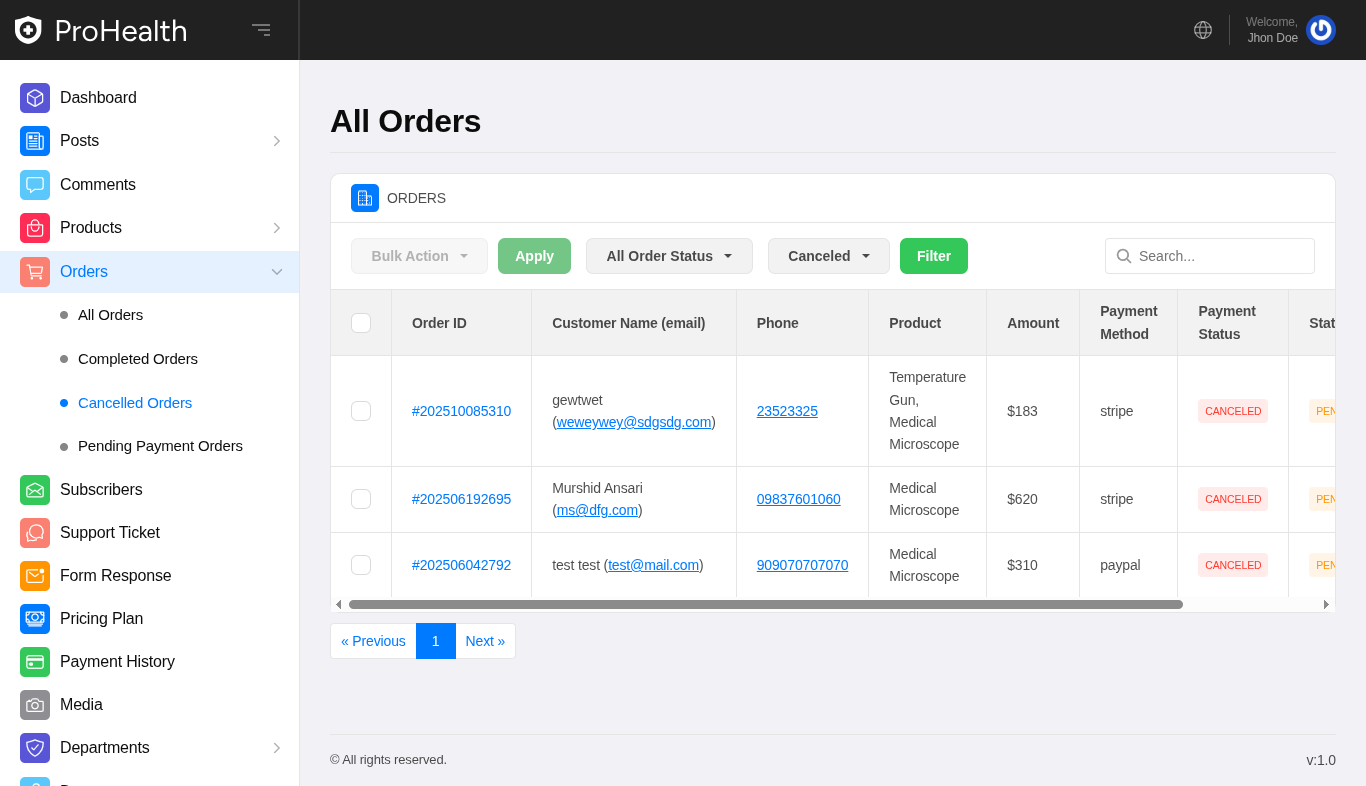Open Support Ticket chat icon
Screen dimensions: 1366x786
point(35,533)
